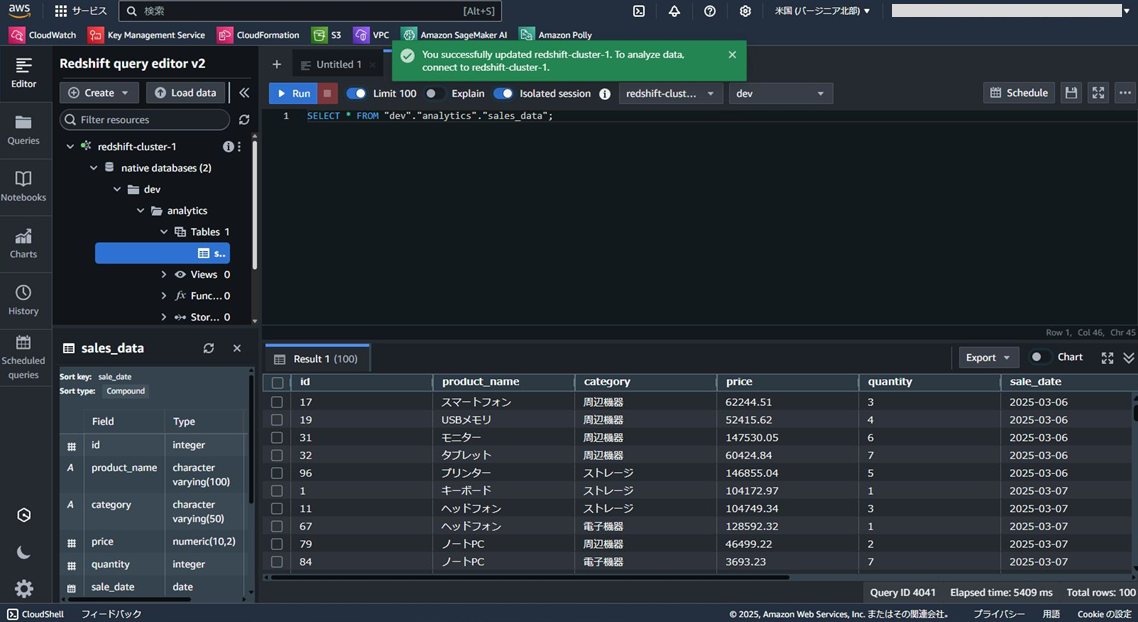The image size is (1138, 622).
Task: Dismiss the cluster update success notification
Action: (x=732, y=55)
